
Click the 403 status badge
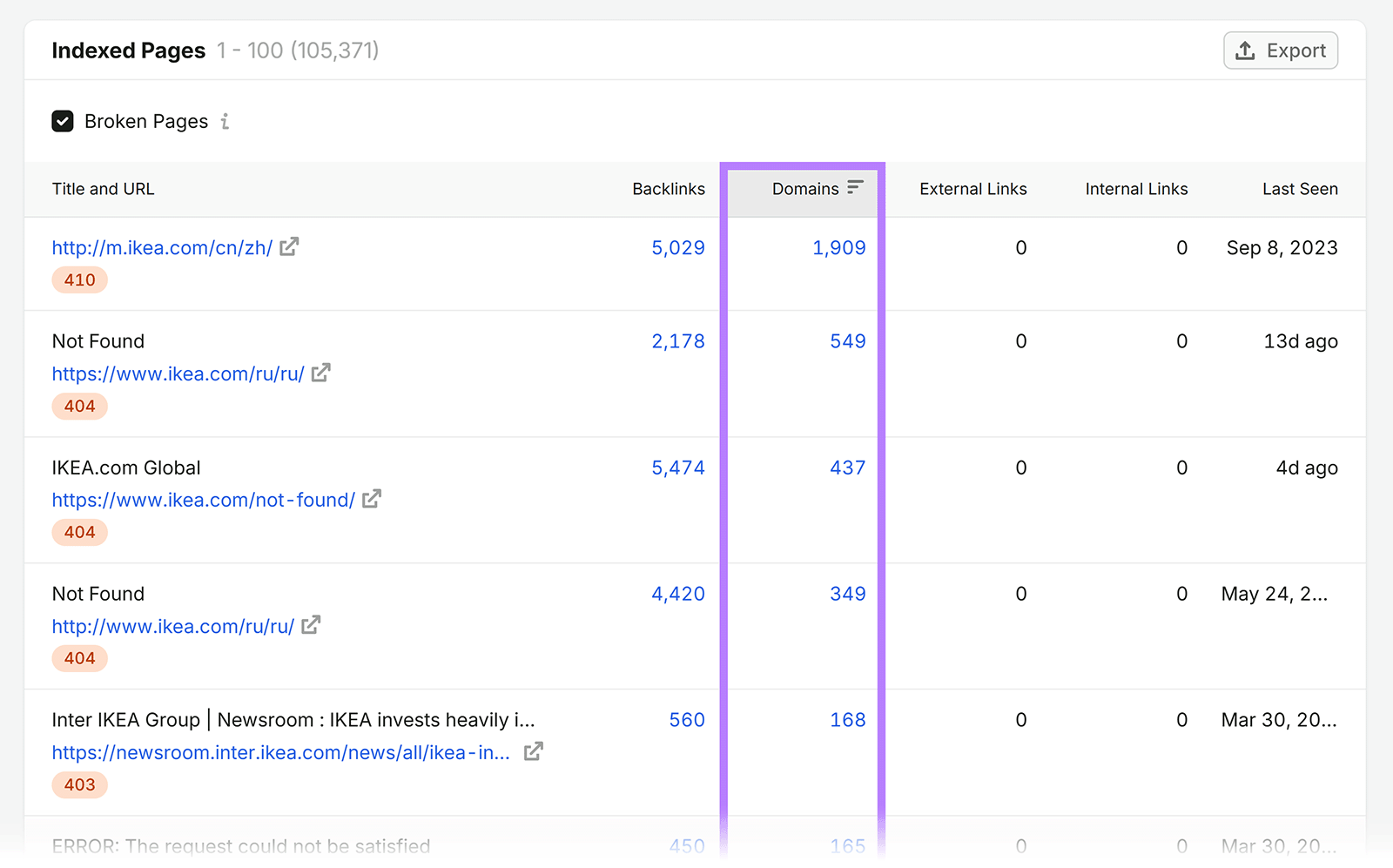coord(79,785)
